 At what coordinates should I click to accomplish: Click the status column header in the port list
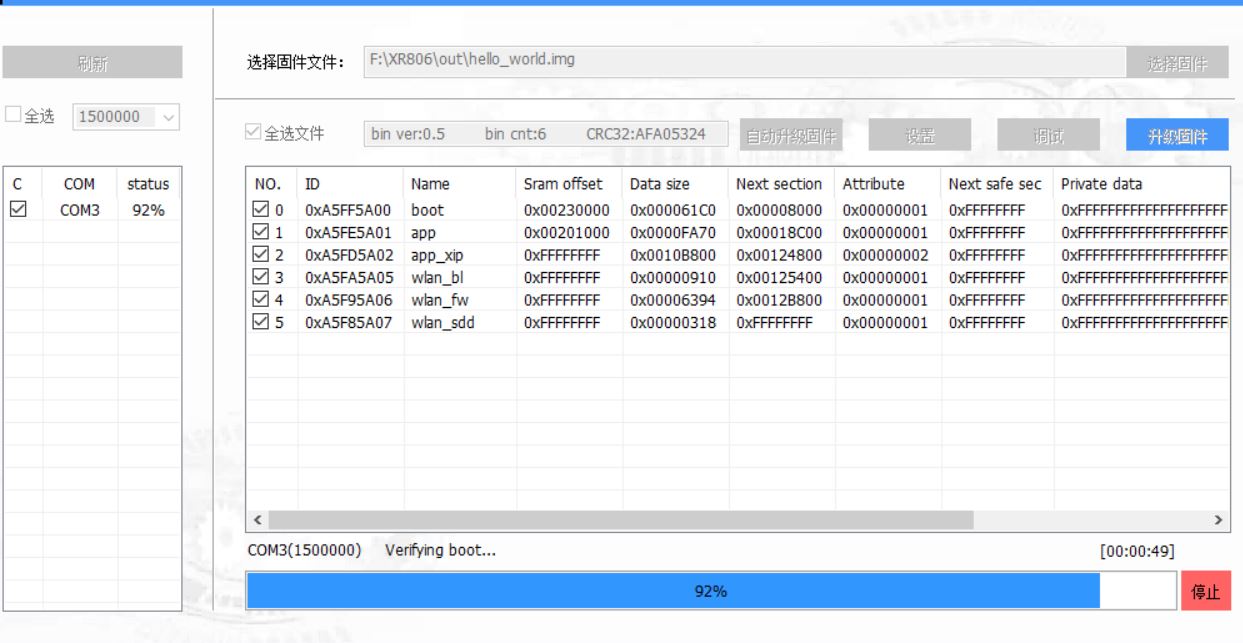[x=147, y=184]
